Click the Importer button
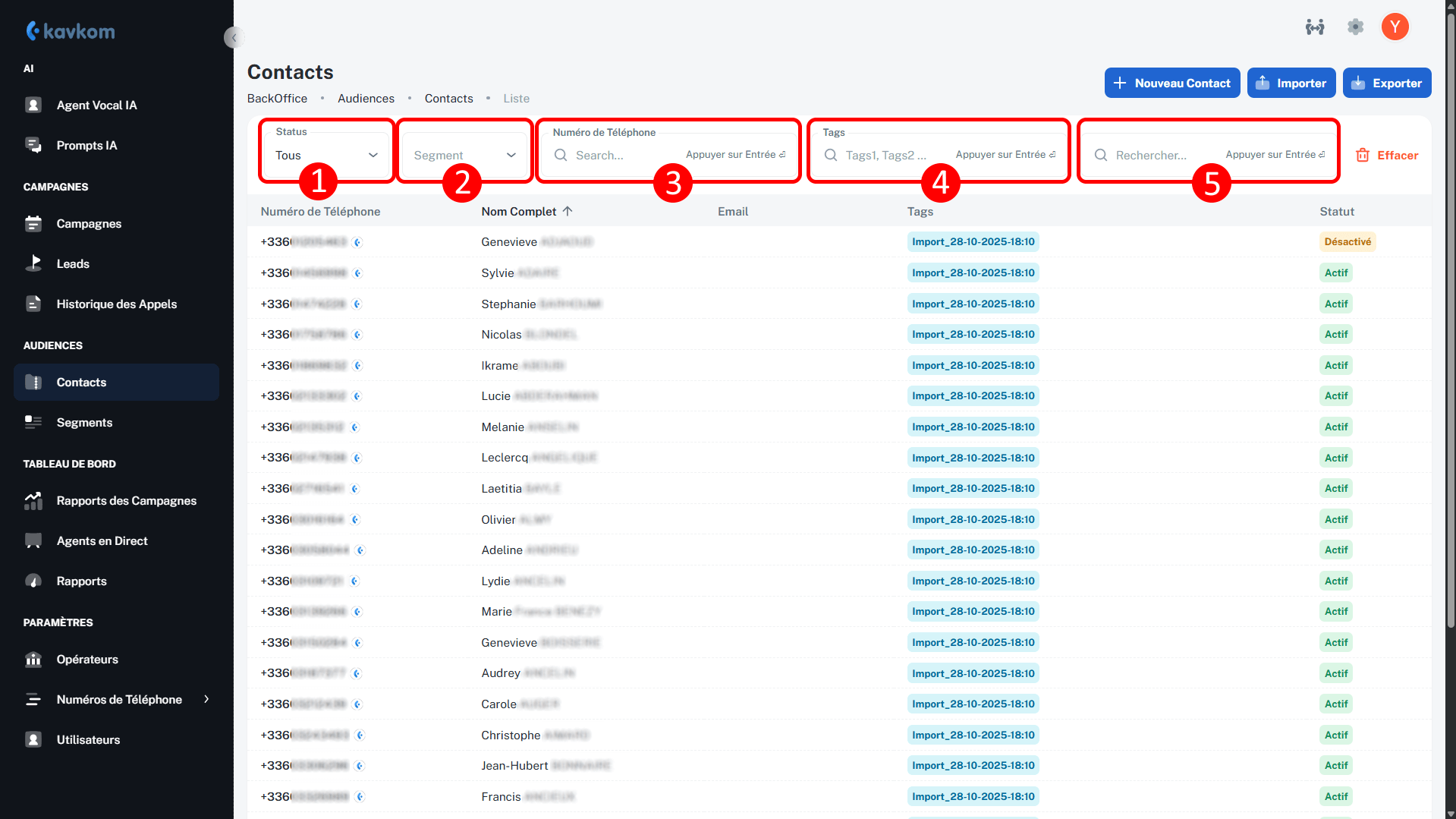Viewport: 1456px width, 819px height. (x=1291, y=83)
